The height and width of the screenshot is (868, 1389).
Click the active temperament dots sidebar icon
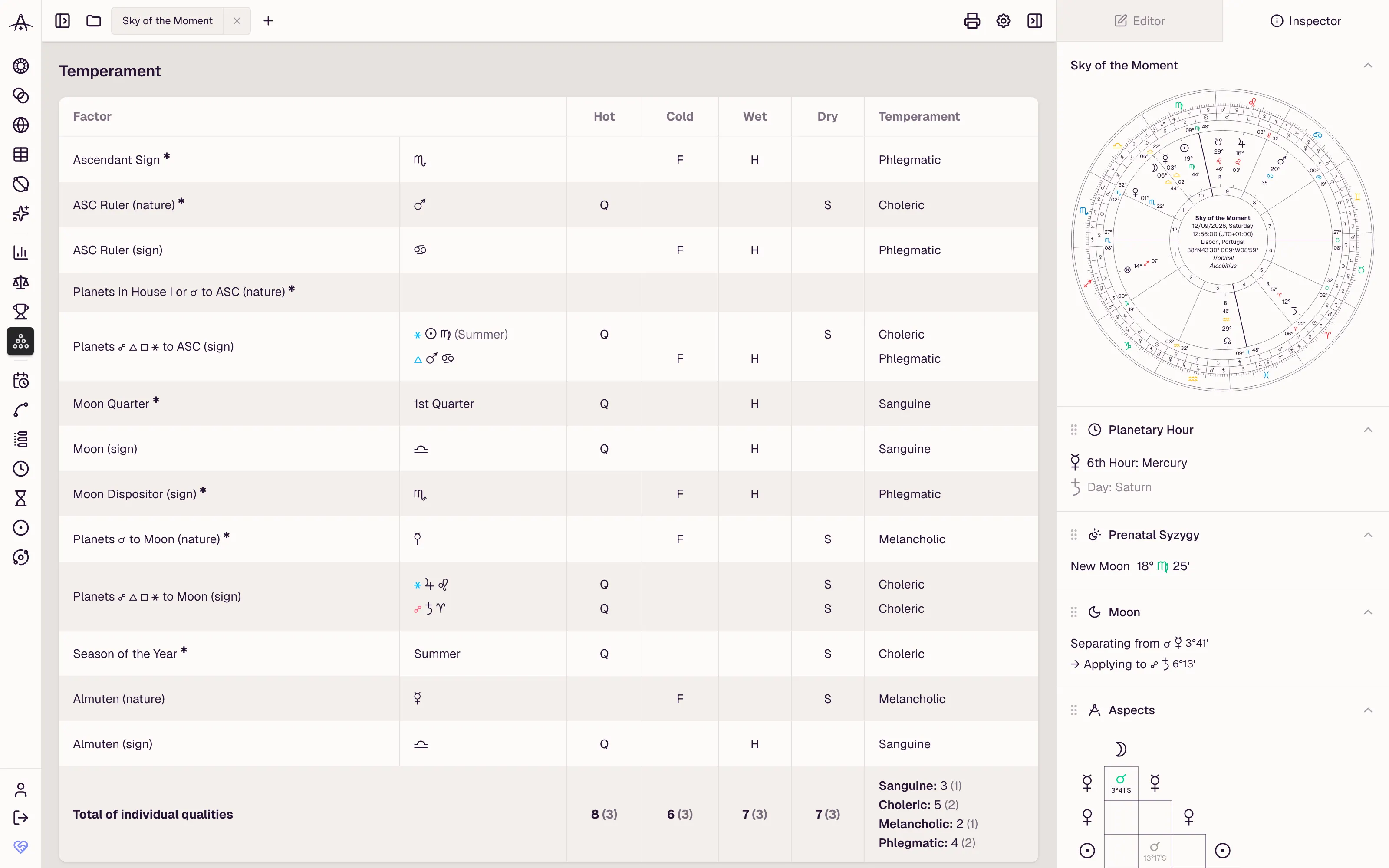tap(21, 342)
